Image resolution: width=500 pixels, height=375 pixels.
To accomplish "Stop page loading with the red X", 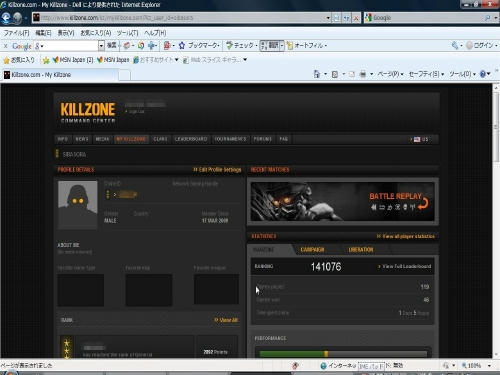I will click(x=356, y=18).
